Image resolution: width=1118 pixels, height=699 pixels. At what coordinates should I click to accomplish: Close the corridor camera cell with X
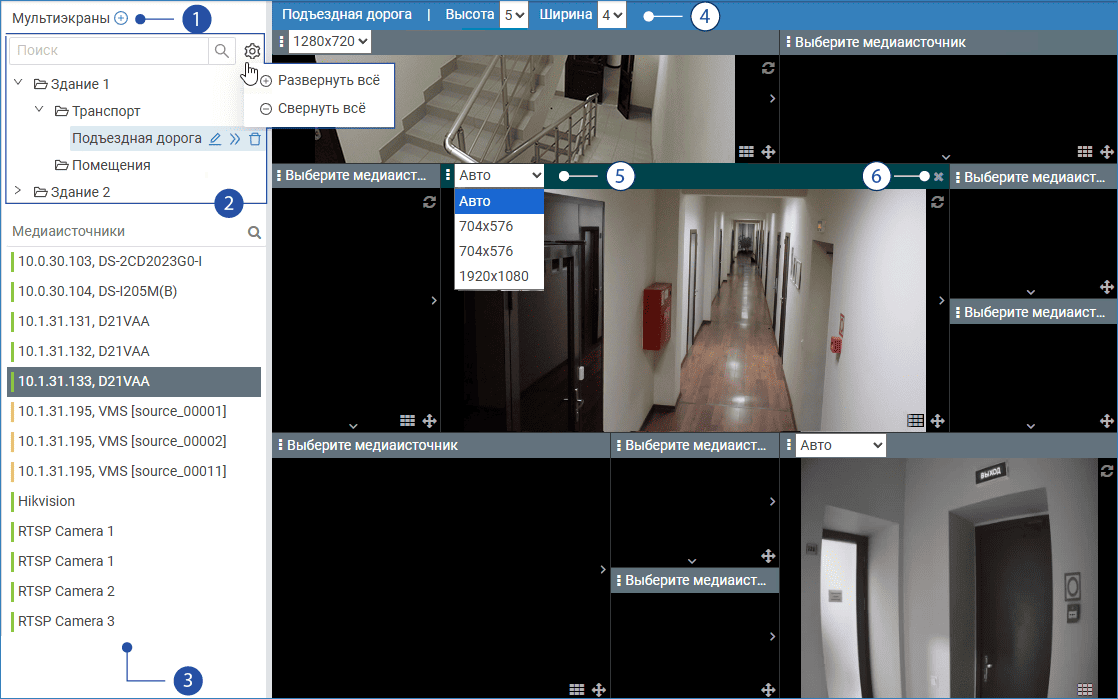click(938, 177)
